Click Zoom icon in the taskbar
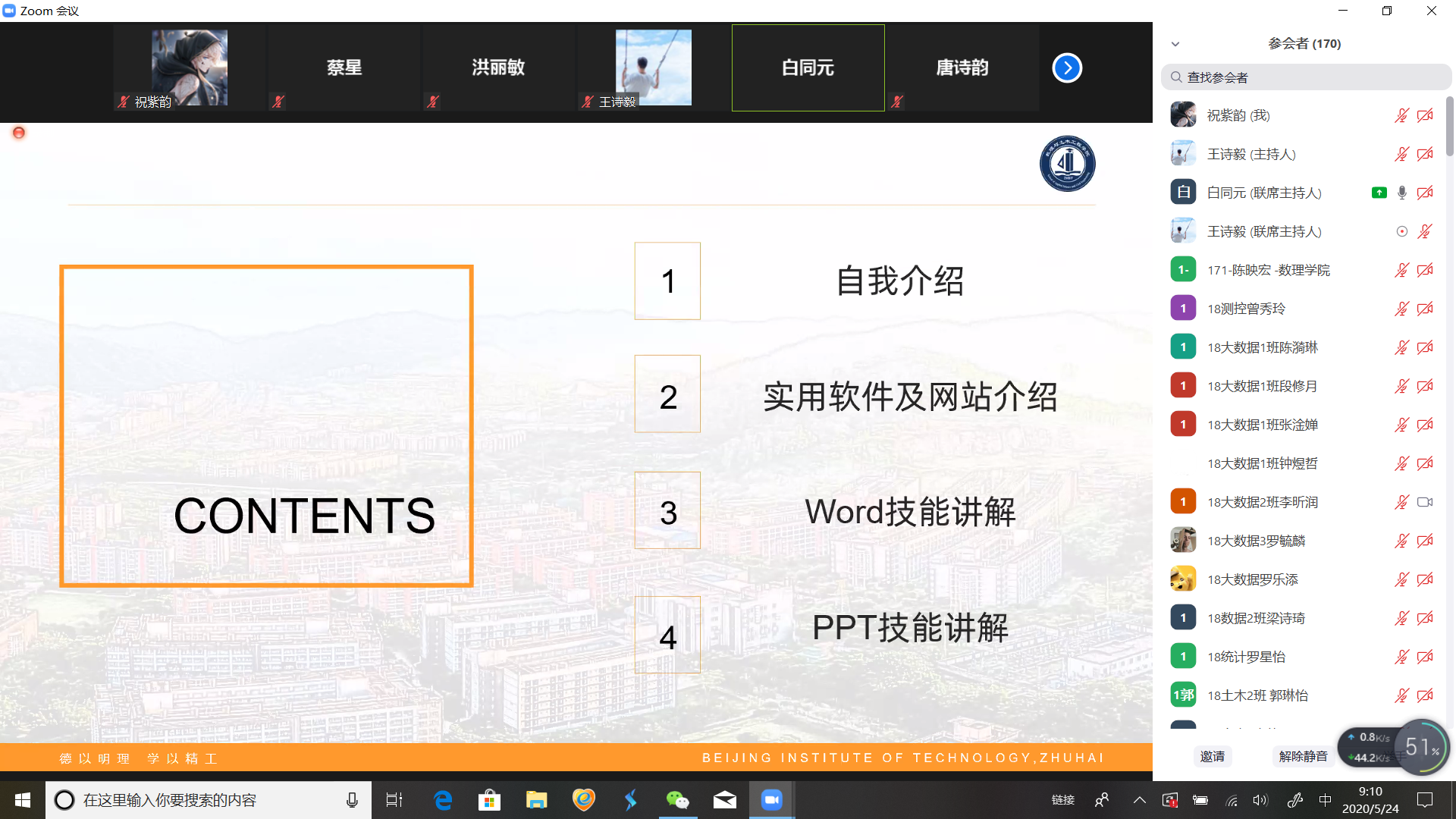The width and height of the screenshot is (1456, 819). [x=771, y=800]
